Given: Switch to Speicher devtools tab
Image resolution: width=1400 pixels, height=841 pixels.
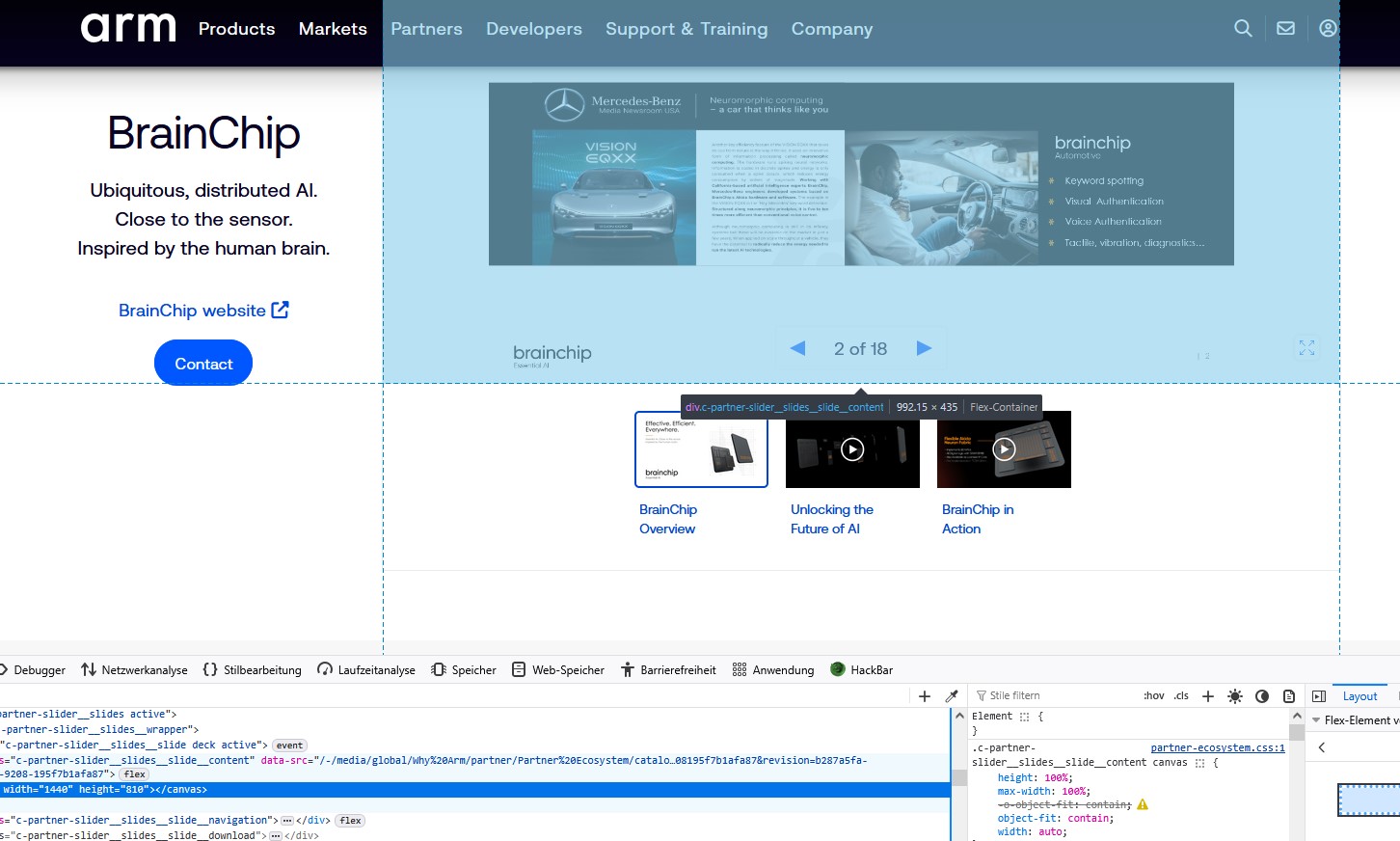Looking at the screenshot, I should point(464,670).
